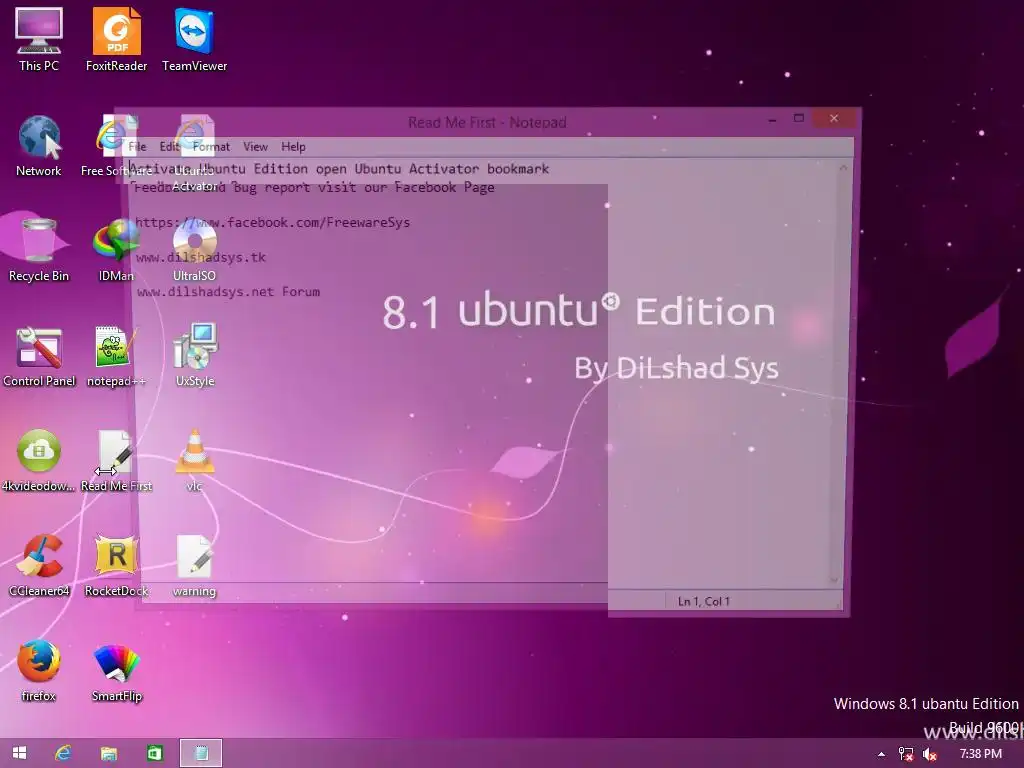Click the muted volume tray icon

(x=930, y=754)
